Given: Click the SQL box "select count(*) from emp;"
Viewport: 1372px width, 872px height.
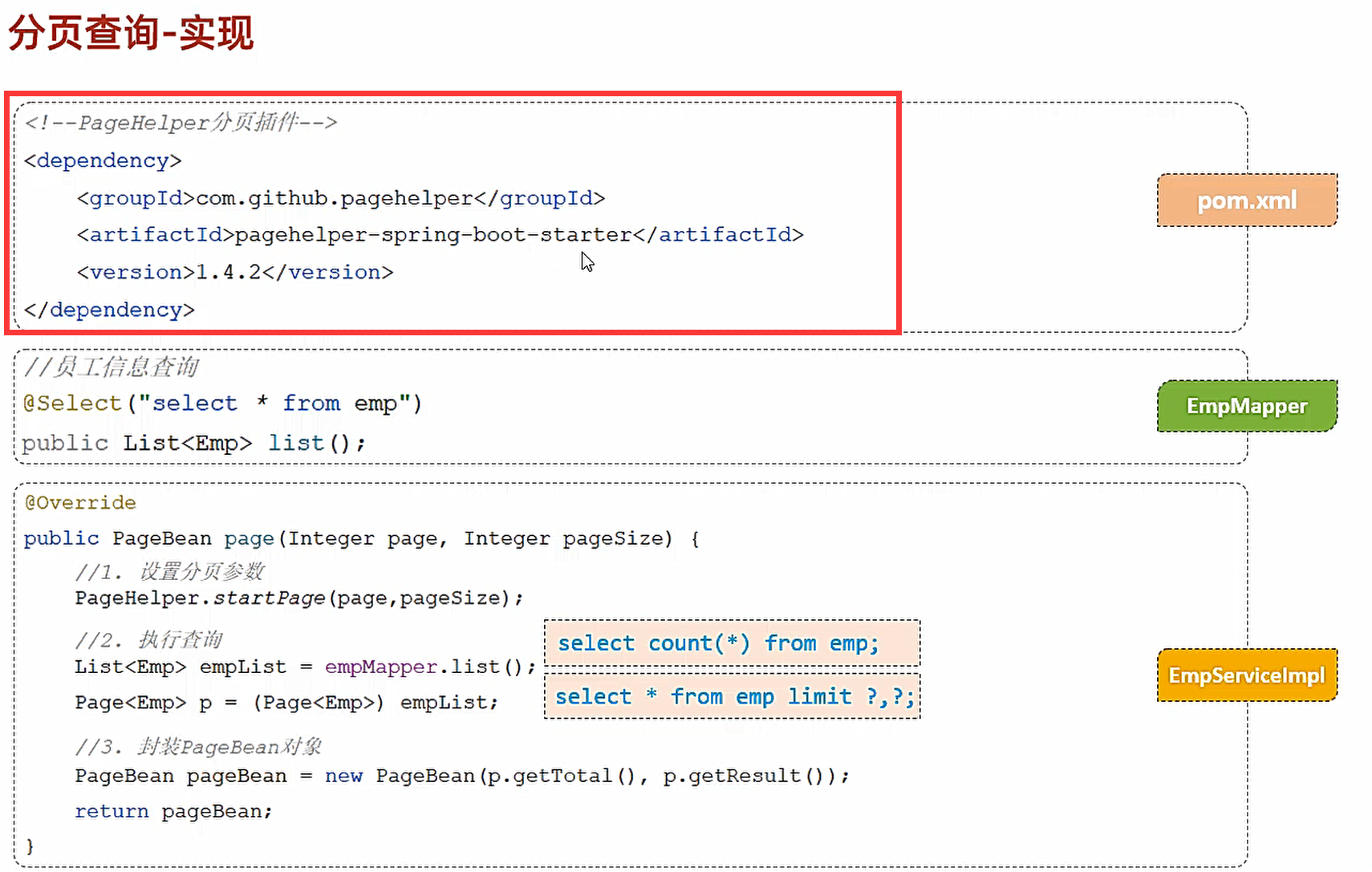Looking at the screenshot, I should click(x=732, y=643).
